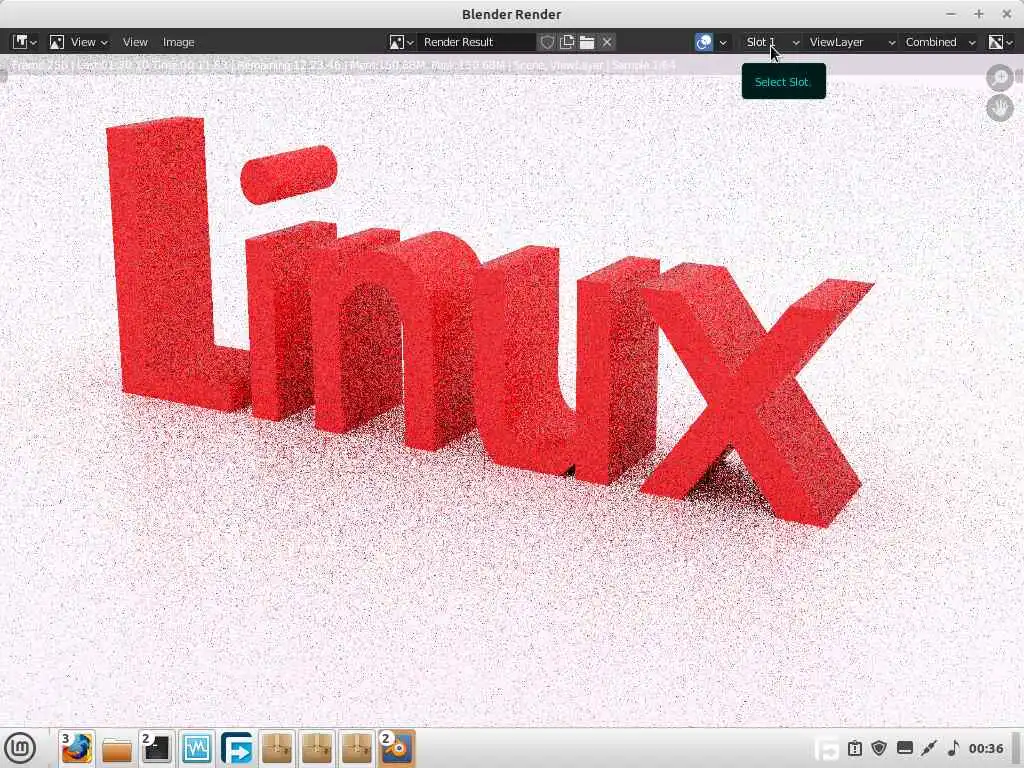
Task: Click the open image folder icon
Action: pos(587,42)
